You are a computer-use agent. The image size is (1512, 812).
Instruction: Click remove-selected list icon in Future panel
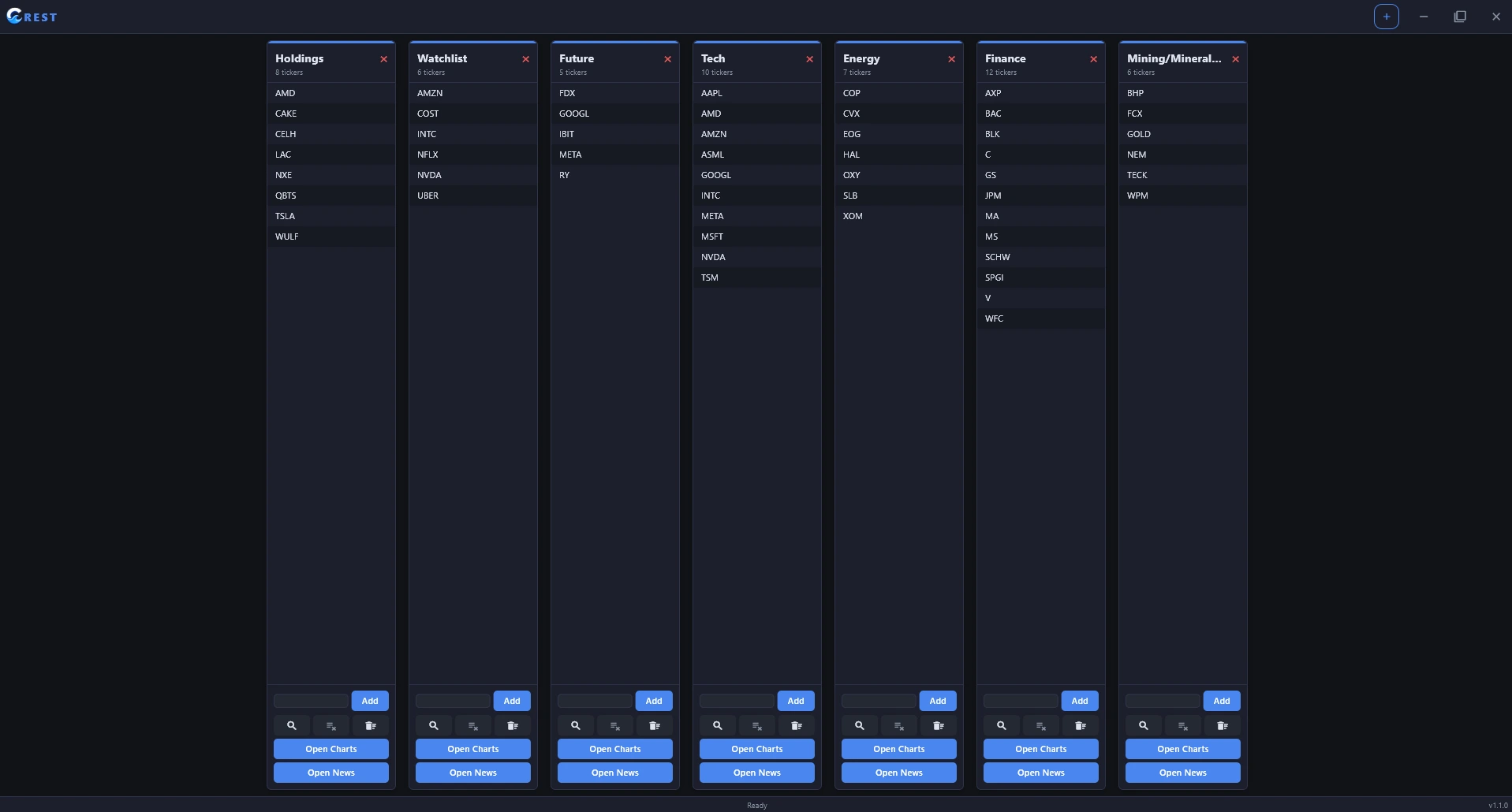click(x=615, y=725)
